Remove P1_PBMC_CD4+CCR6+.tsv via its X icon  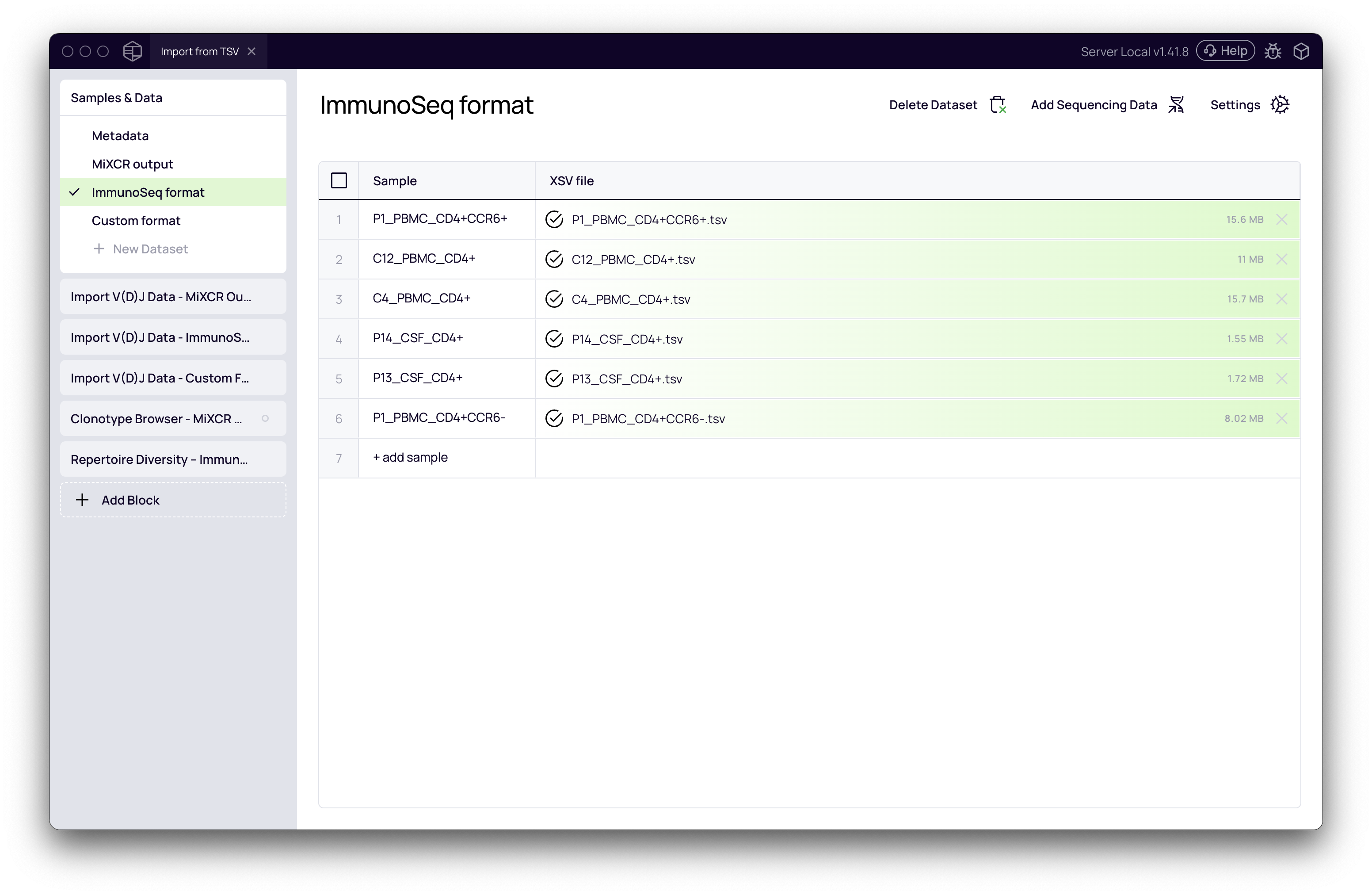coord(1283,219)
